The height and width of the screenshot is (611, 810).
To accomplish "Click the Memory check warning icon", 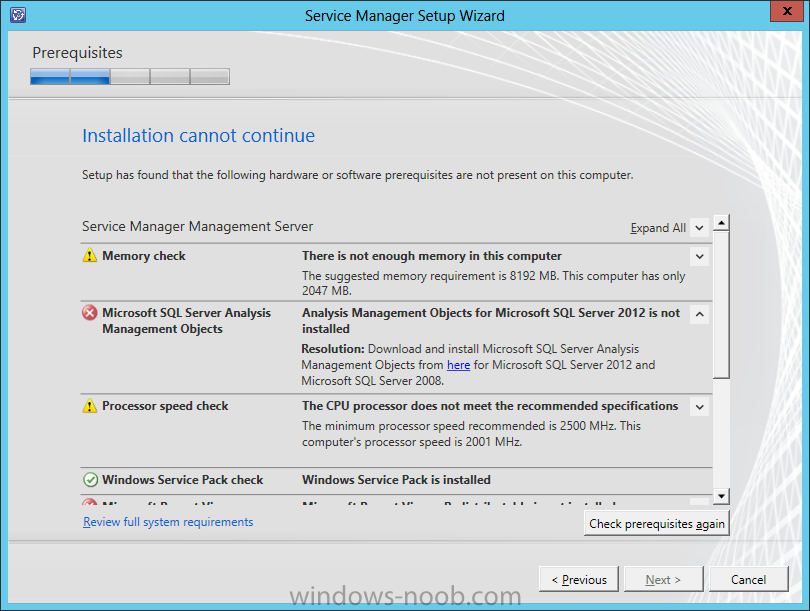I will tap(90, 256).
